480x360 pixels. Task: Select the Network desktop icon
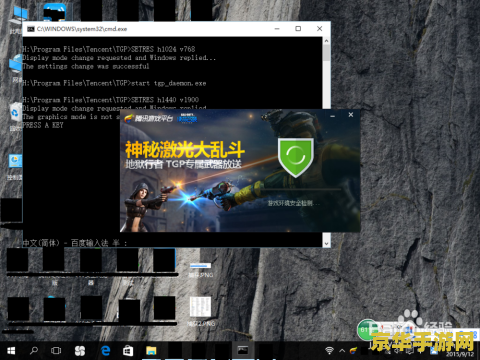pos(15,68)
